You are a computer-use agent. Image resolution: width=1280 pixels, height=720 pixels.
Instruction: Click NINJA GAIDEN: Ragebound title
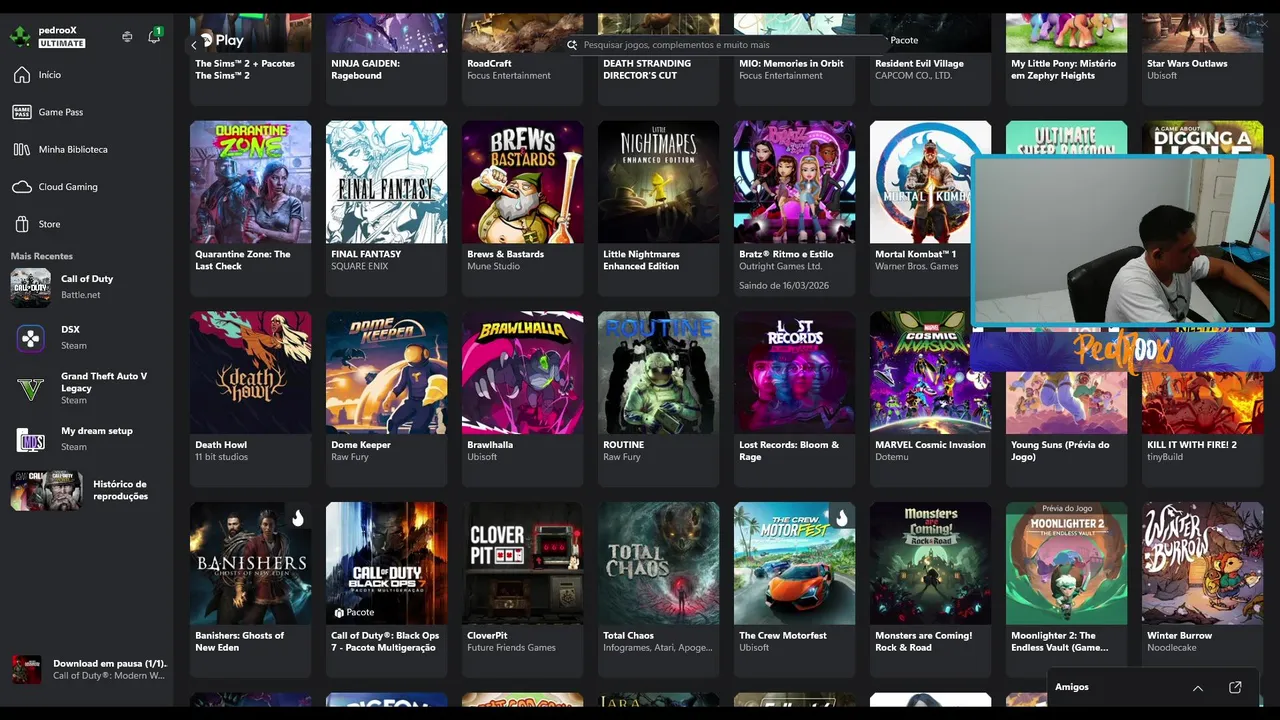(x=366, y=69)
